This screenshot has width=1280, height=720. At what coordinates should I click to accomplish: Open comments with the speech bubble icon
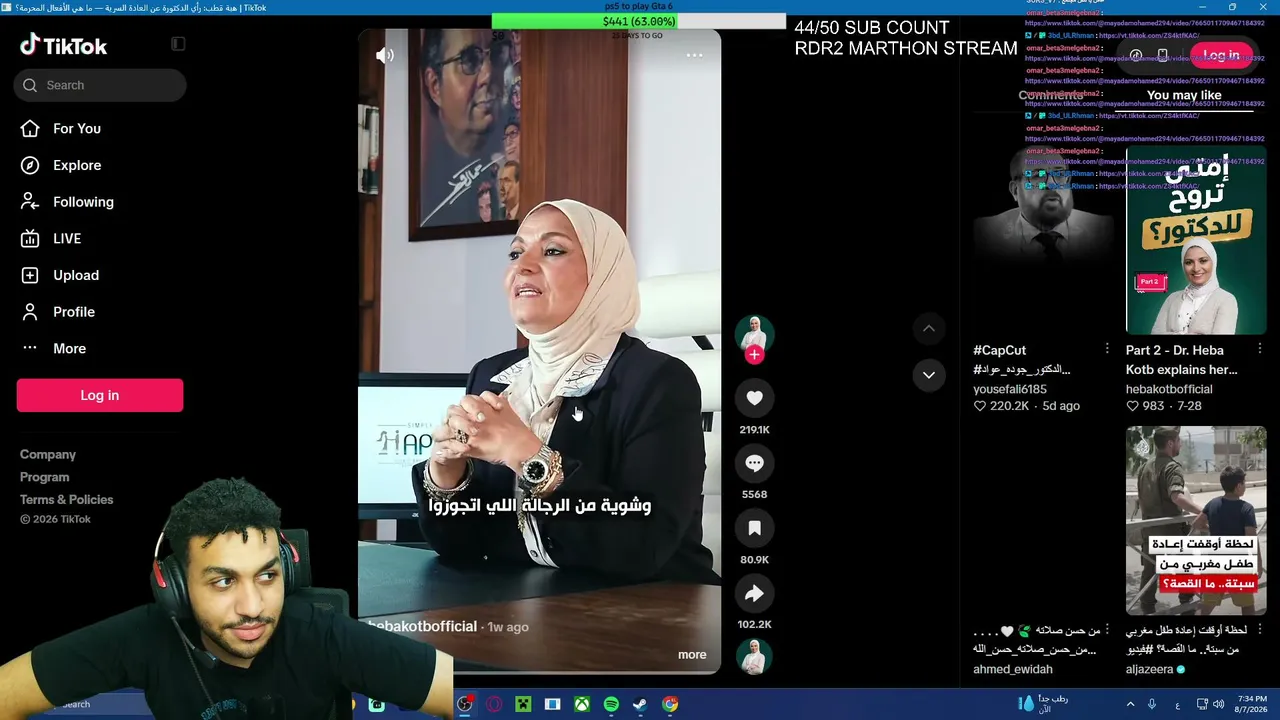(x=754, y=463)
